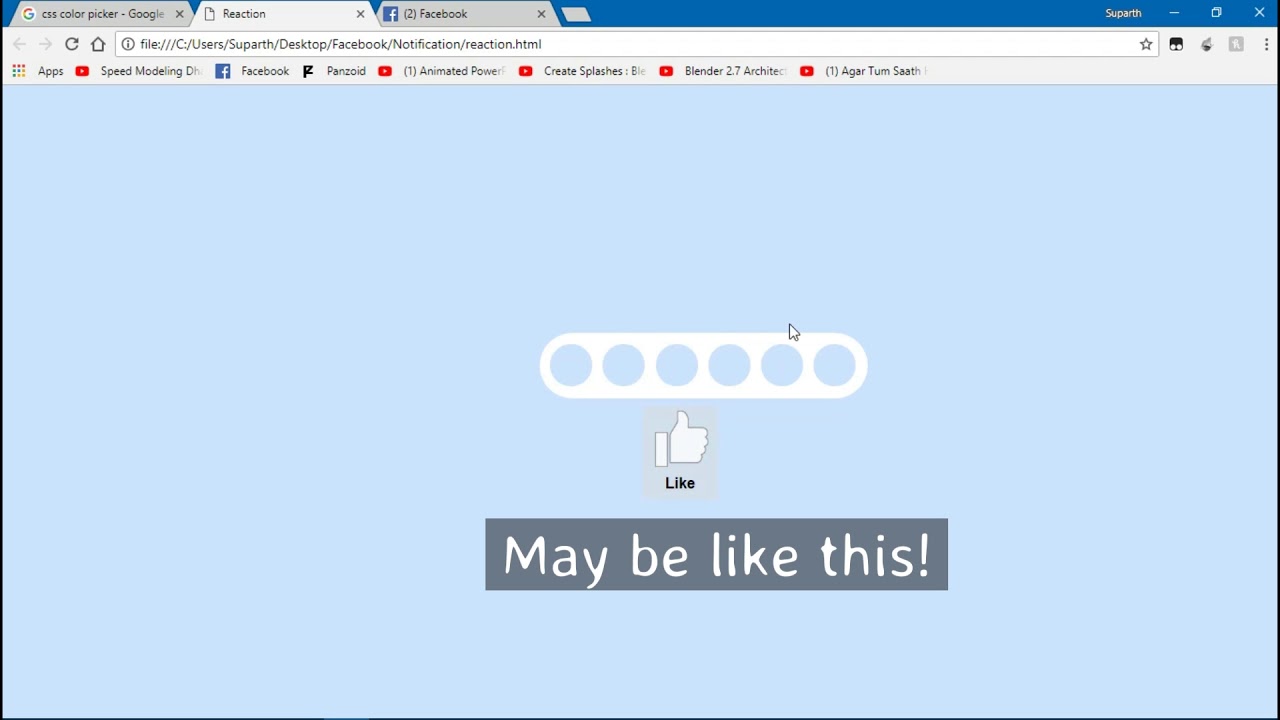Viewport: 1280px width, 720px height.
Task: Open the Apps shortcut in bookmarks bar
Action: click(x=38, y=71)
